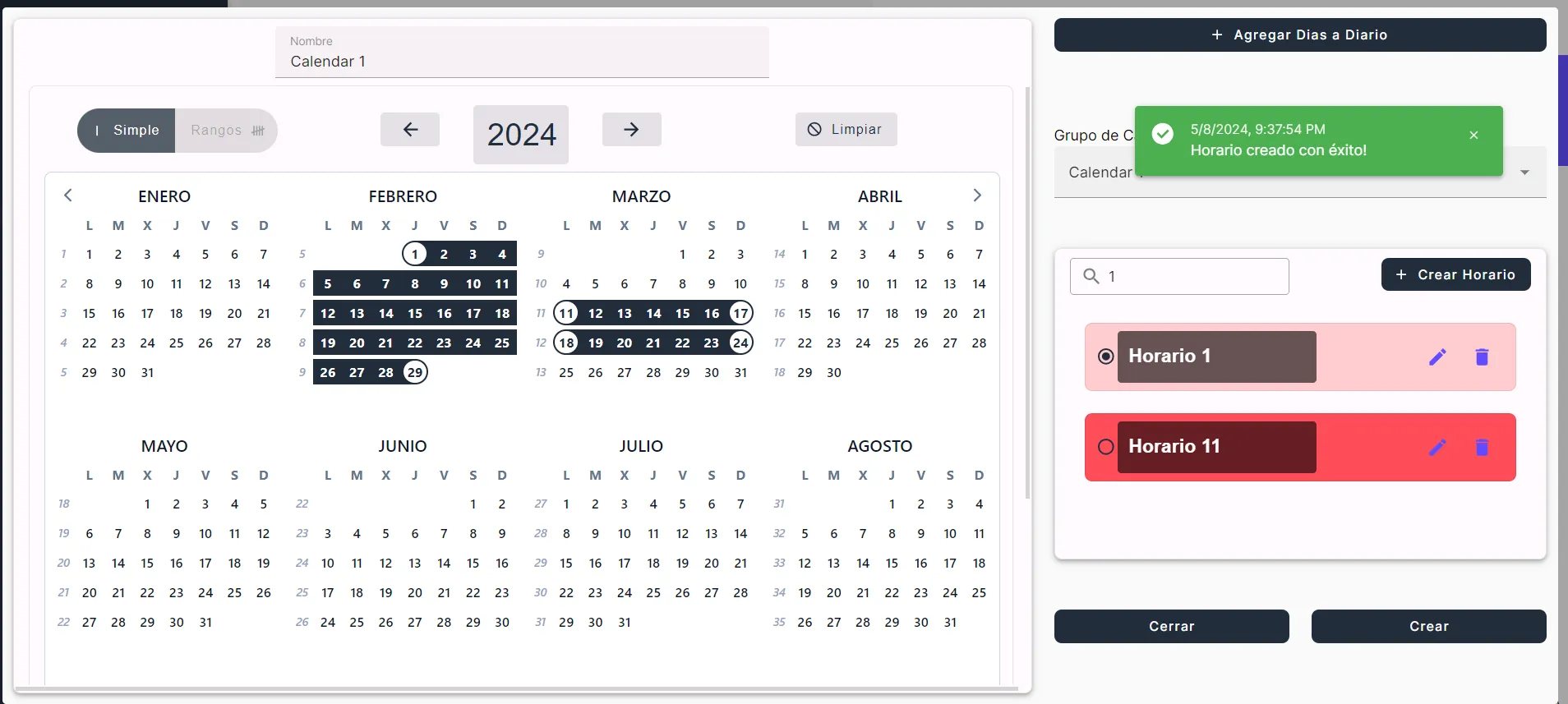Show next months with right chevron

click(977, 196)
